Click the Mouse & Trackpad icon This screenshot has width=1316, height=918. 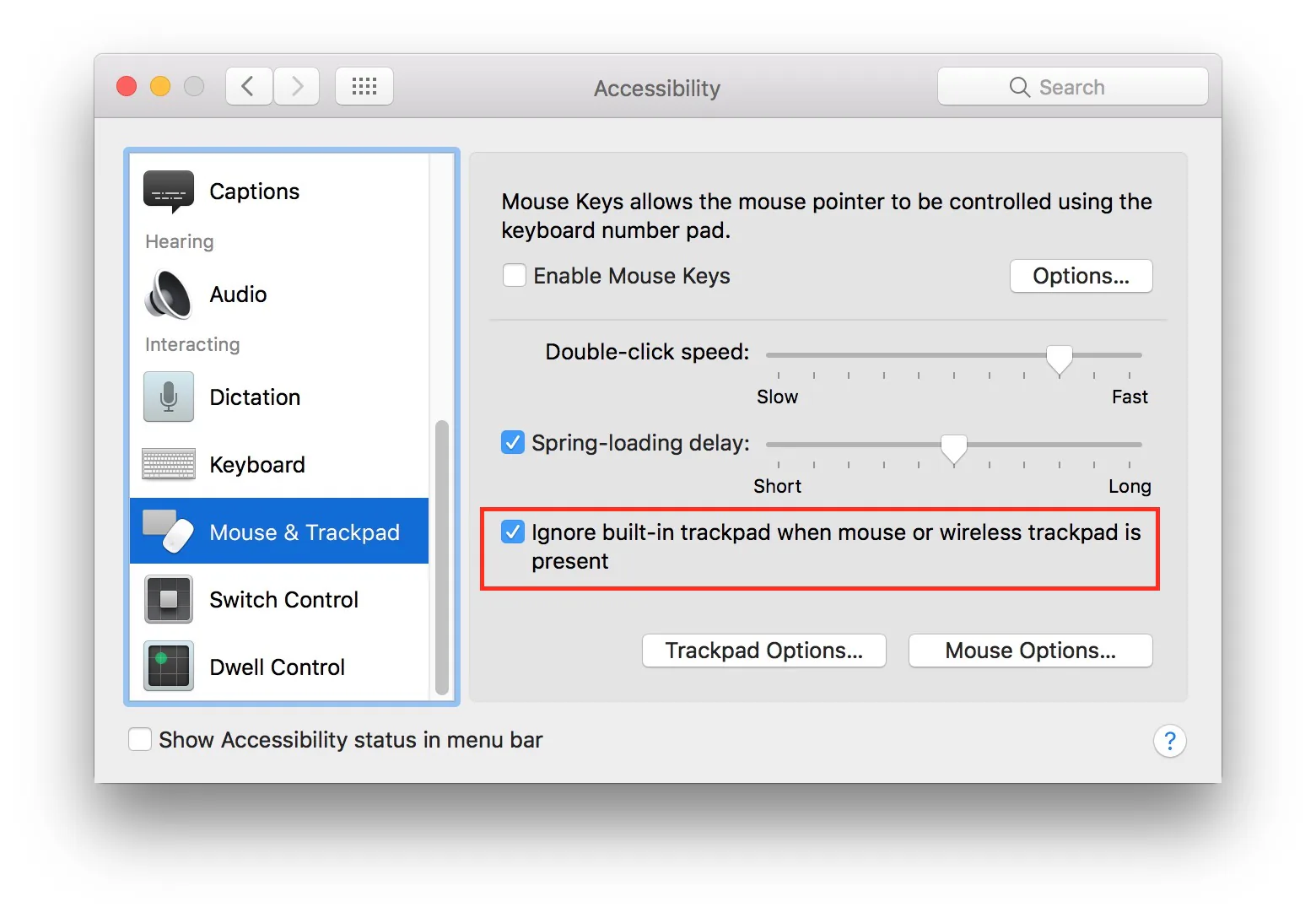tap(169, 531)
